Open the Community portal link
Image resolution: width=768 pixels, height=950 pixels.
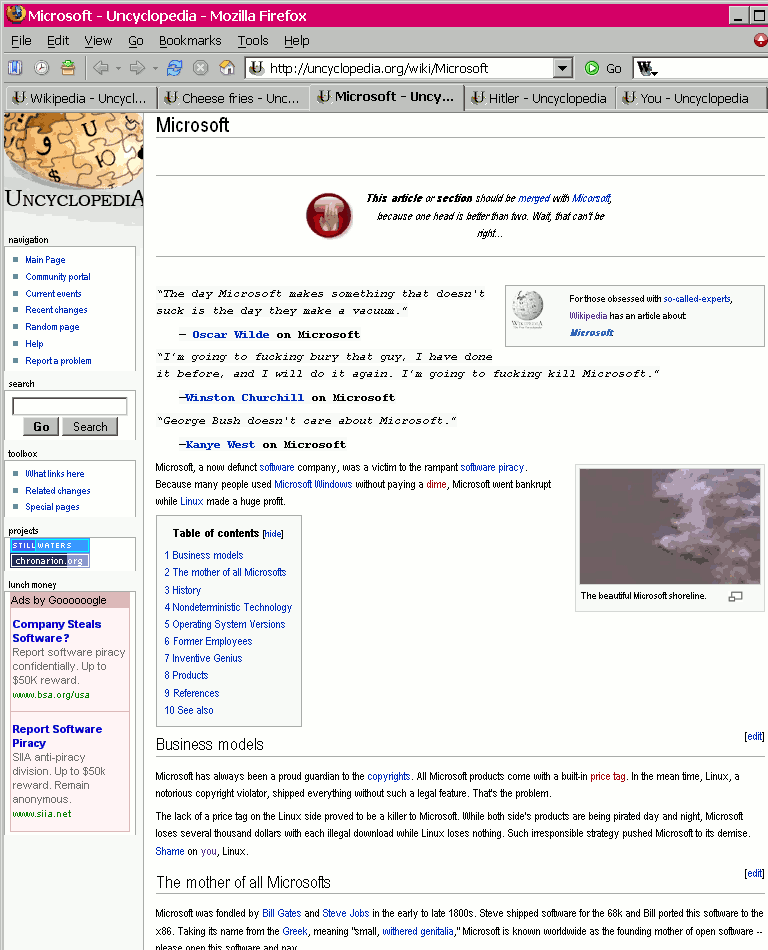coord(58,277)
